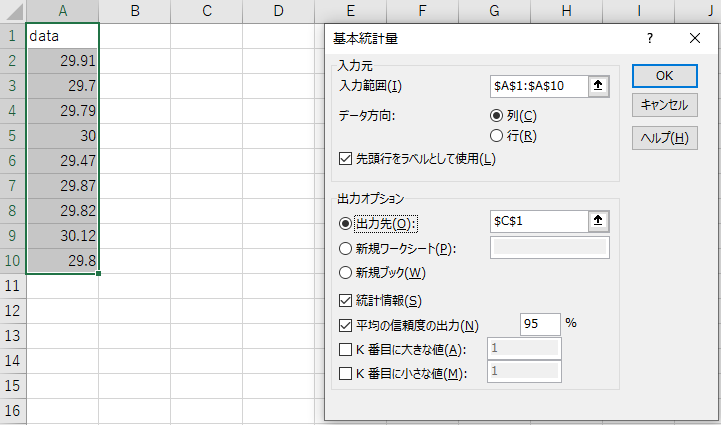The height and width of the screenshot is (425, 721).
Task: Select row 5 header
Action: coord(12,136)
